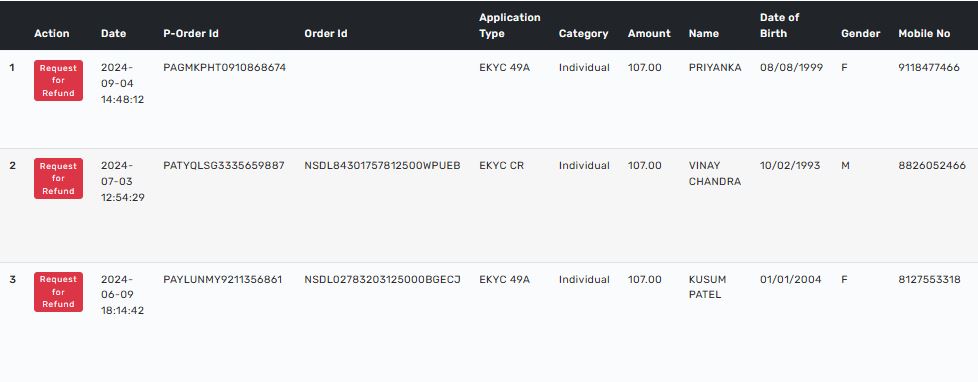978x382 pixels.
Task: Select Order Id NSDL84301757812500WPUEB
Action: click(382, 165)
